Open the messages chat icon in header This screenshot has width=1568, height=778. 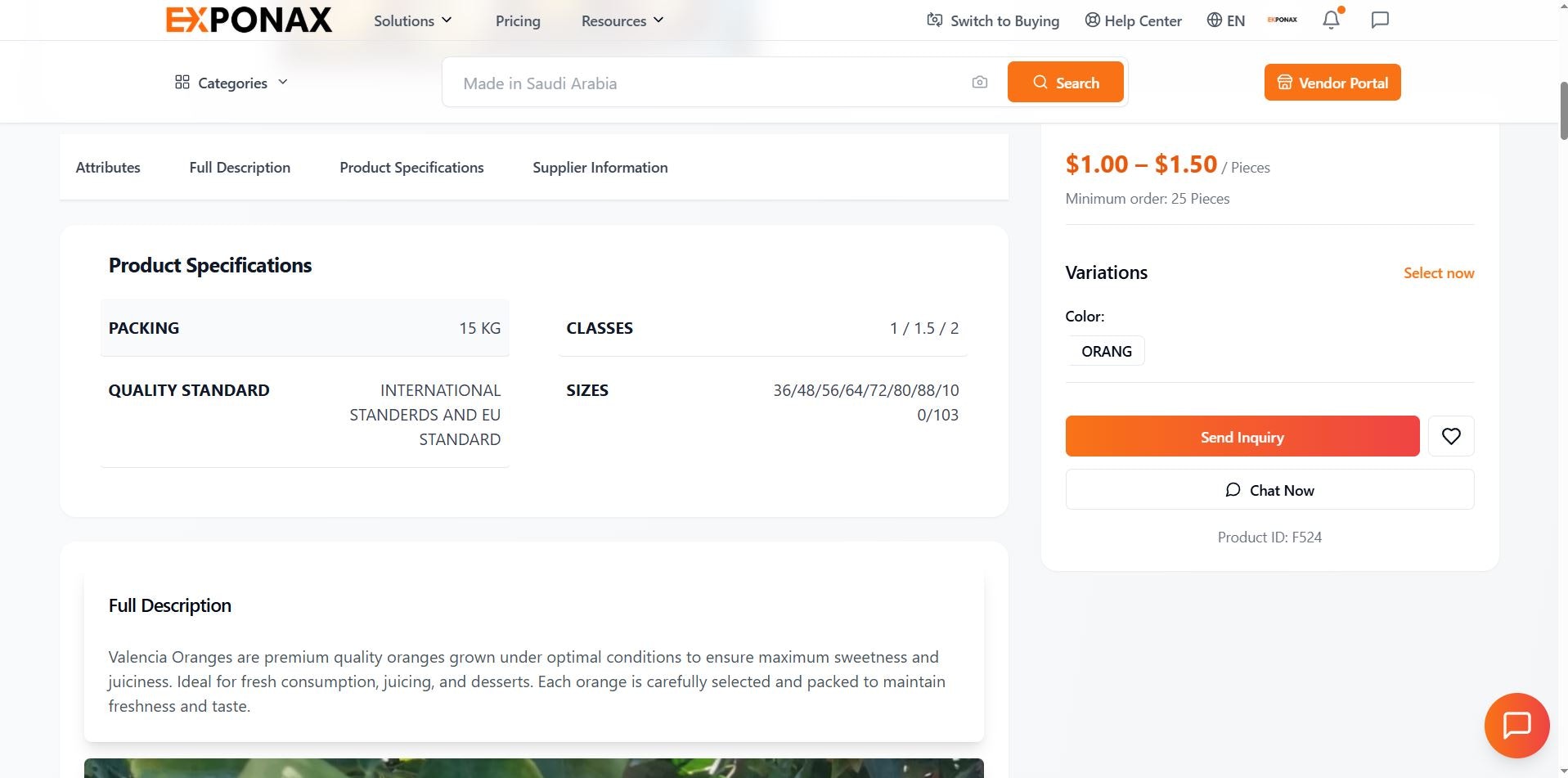tap(1380, 20)
